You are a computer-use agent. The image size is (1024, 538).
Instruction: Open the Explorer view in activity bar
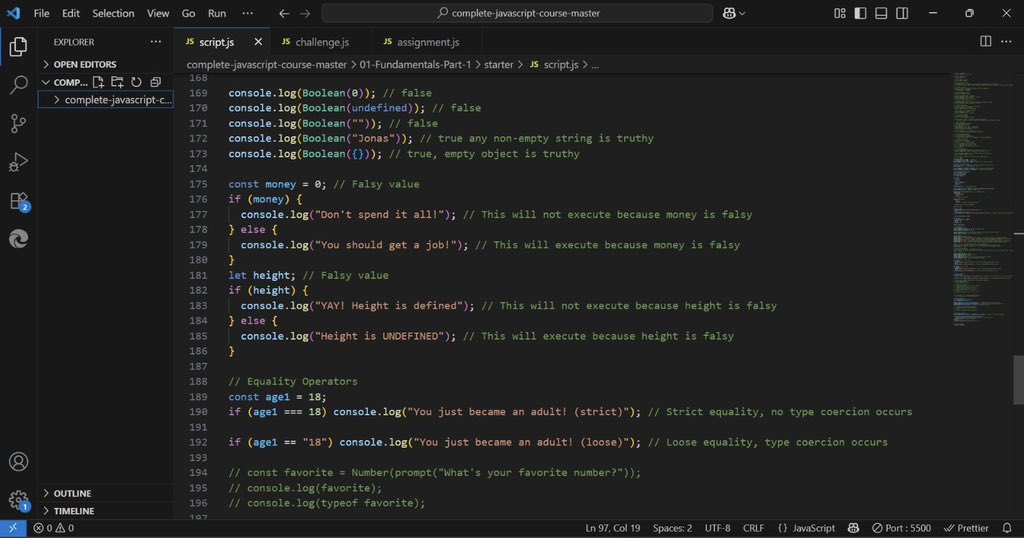click(x=18, y=46)
